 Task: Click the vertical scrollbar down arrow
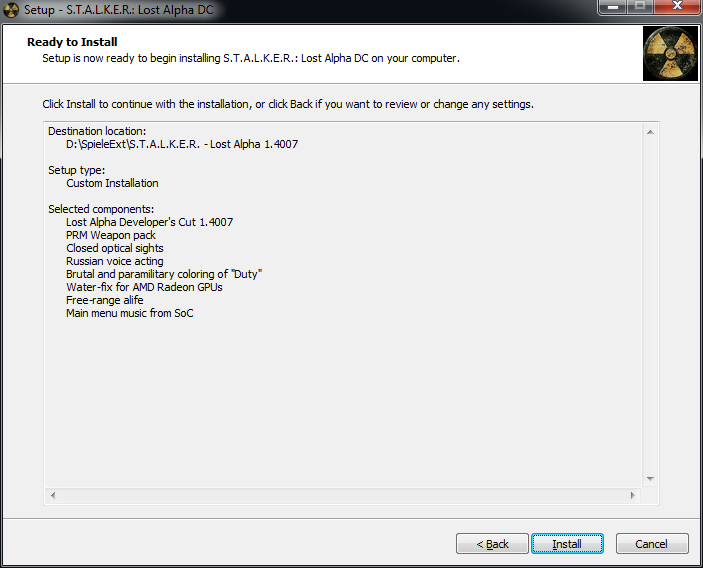(650, 478)
